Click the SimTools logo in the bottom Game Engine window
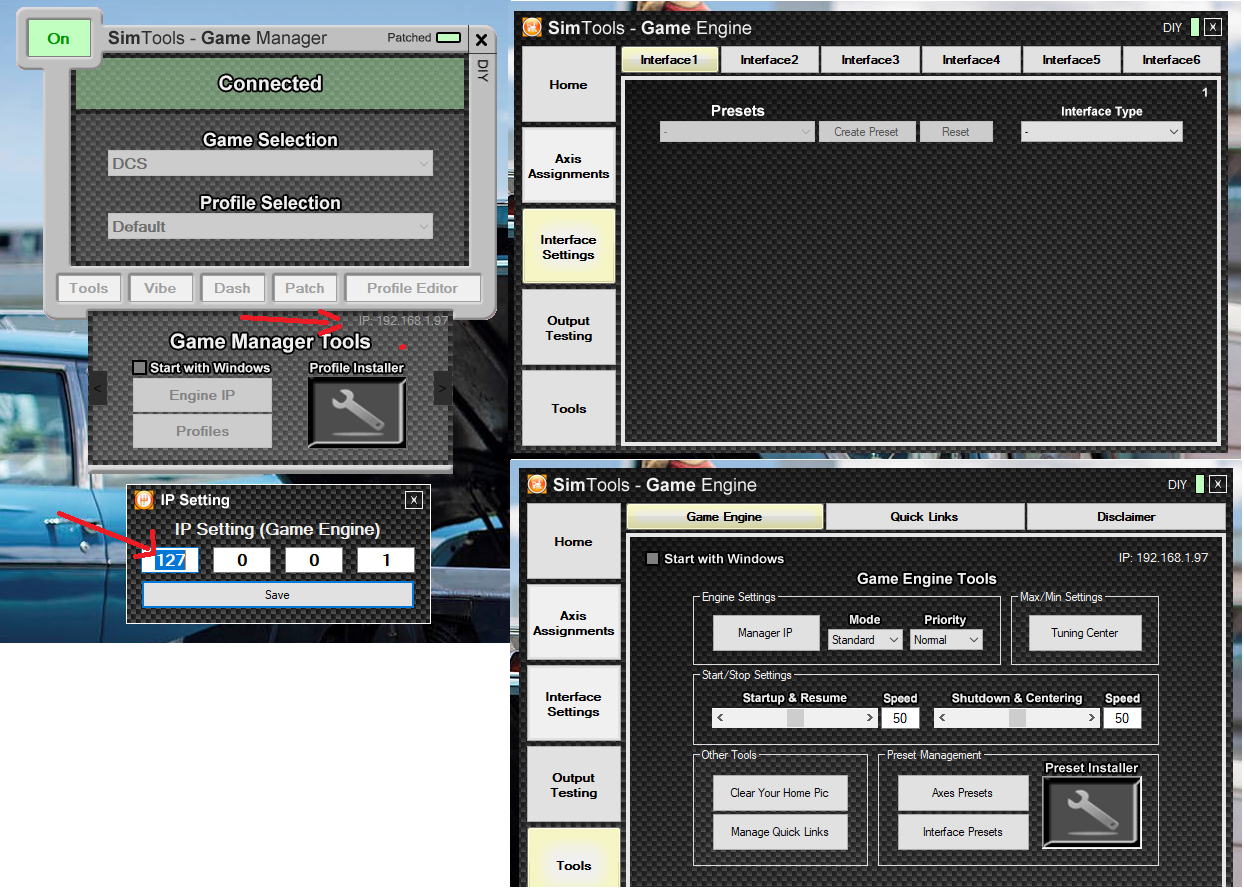This screenshot has height=892, width=1244. point(537,484)
